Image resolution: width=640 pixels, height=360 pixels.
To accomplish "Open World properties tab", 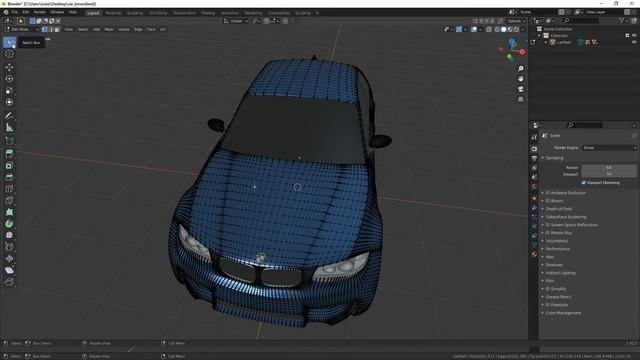I will coord(534,187).
